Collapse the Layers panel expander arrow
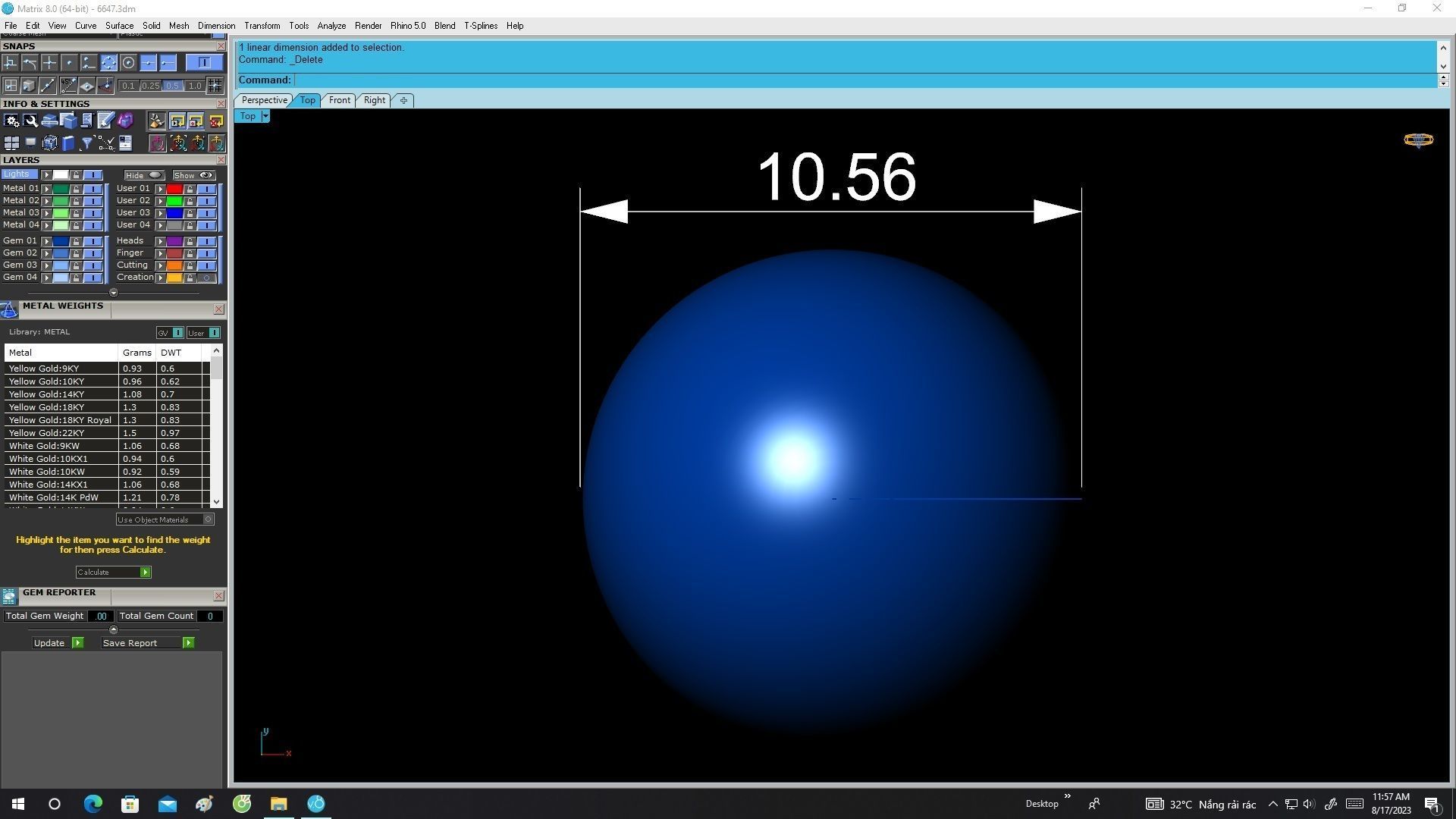Image resolution: width=1456 pixels, height=819 pixels. pos(114,293)
